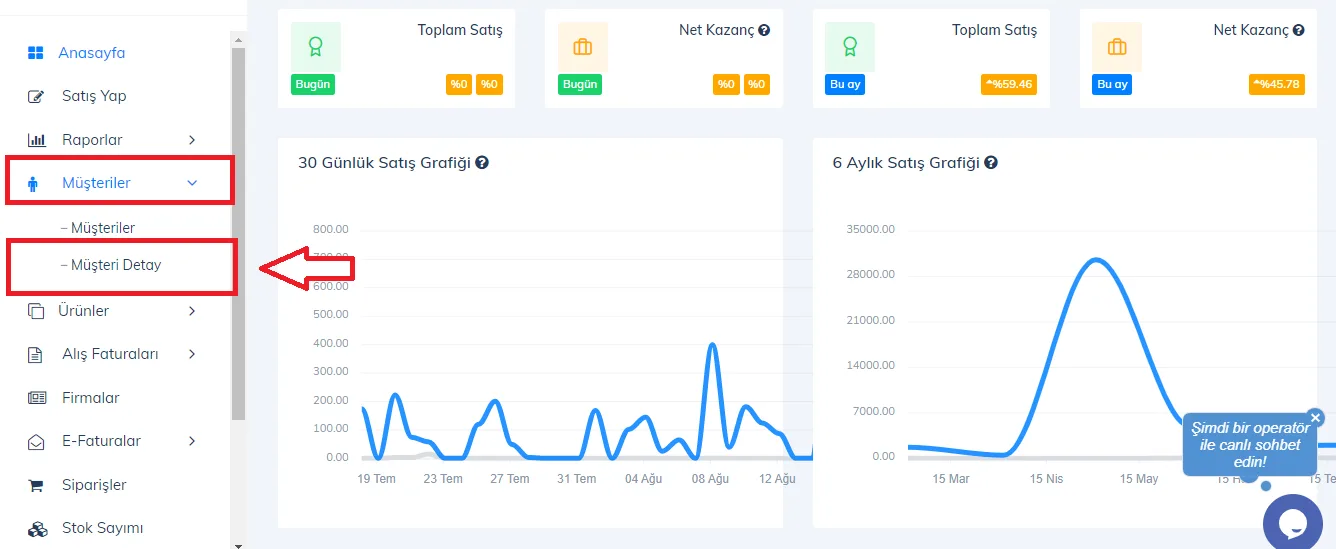Click the 30 Günlük Satış Grafiği title
The width and height of the screenshot is (1336, 549).
pos(384,162)
